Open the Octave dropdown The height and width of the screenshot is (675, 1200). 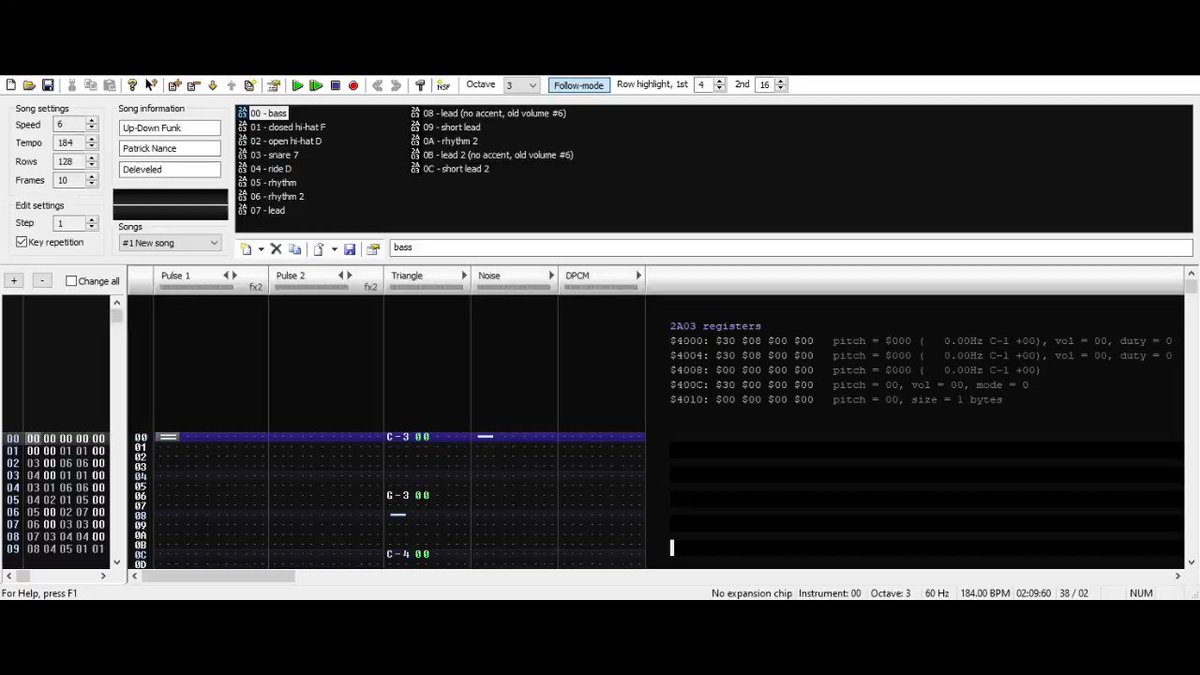click(521, 86)
